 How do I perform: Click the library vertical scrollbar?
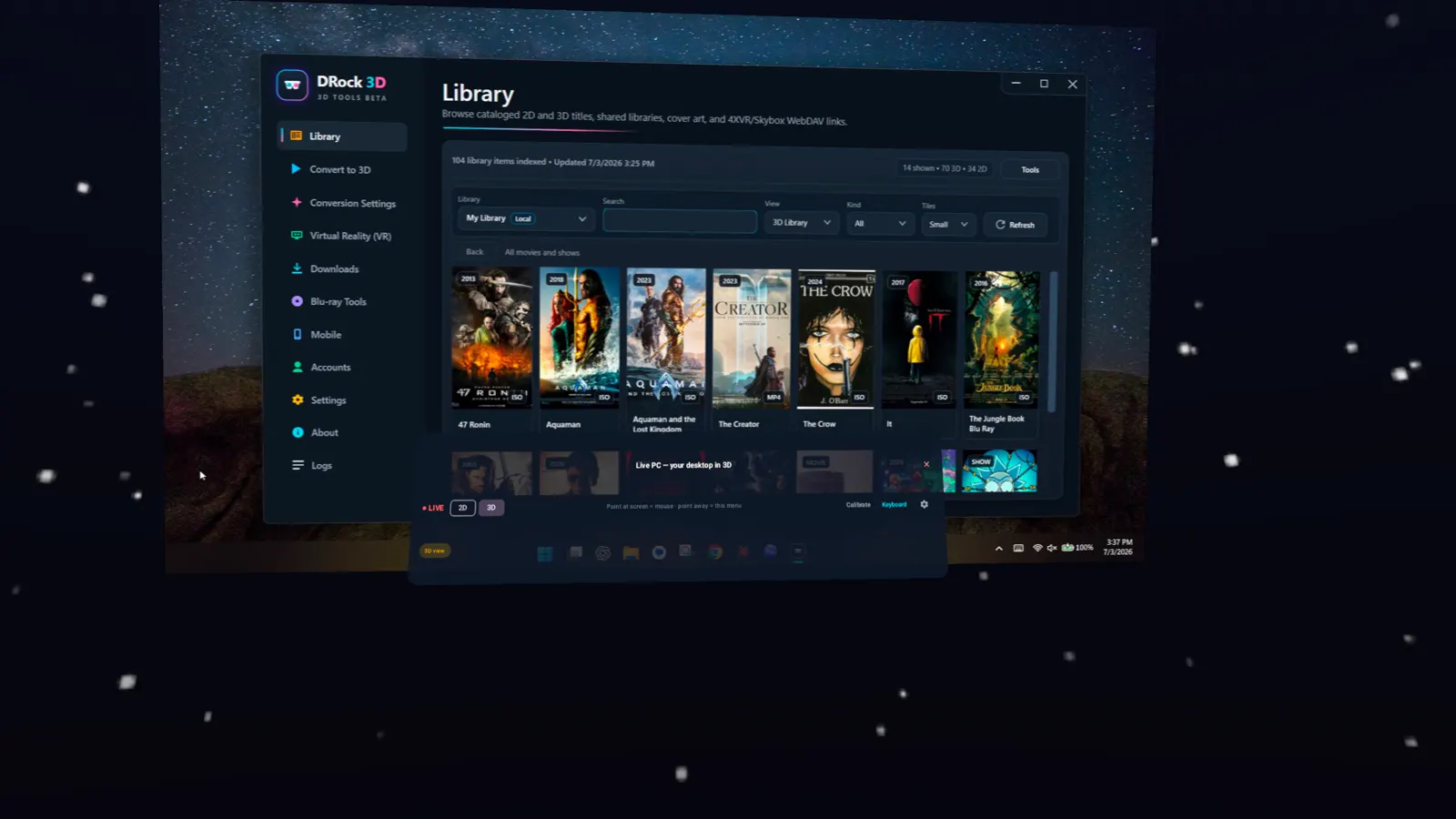point(1053,341)
